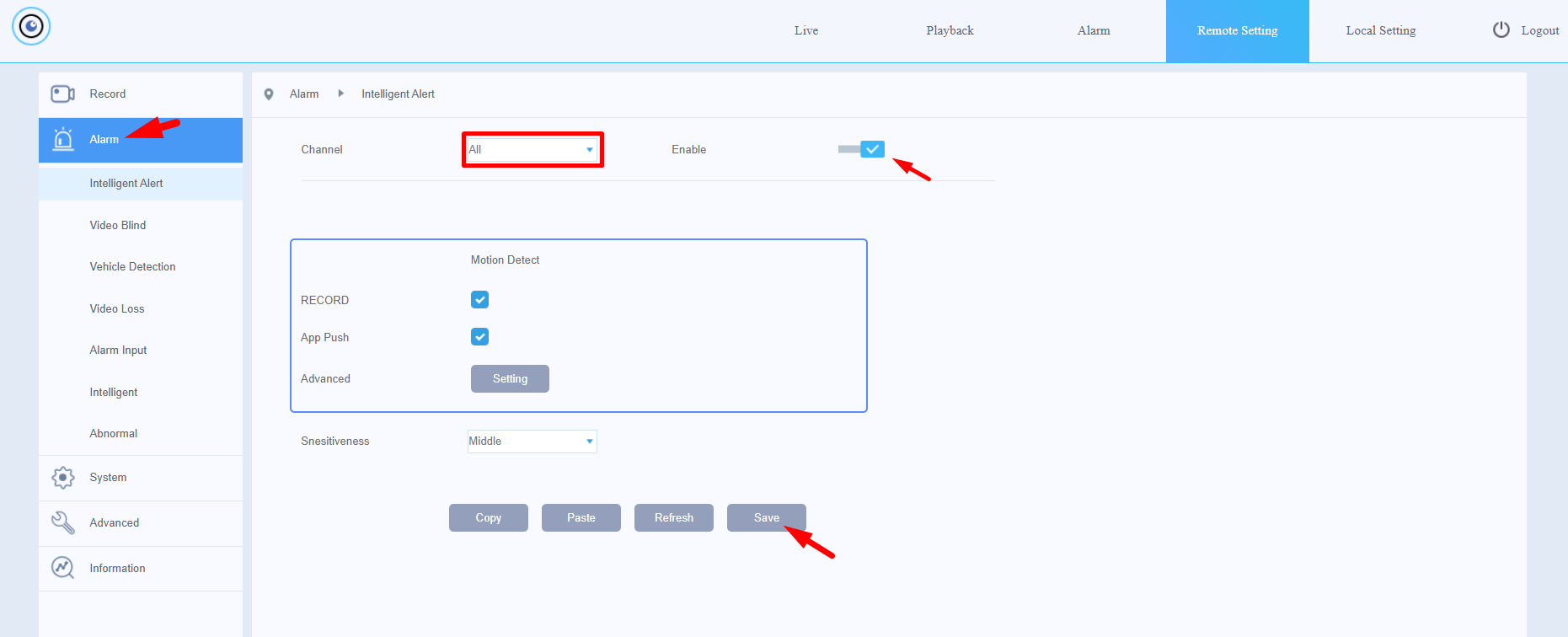Screen dimensions: 1568x637
Task: Click the breadcrumb arrow after Alarm
Action: pos(340,94)
